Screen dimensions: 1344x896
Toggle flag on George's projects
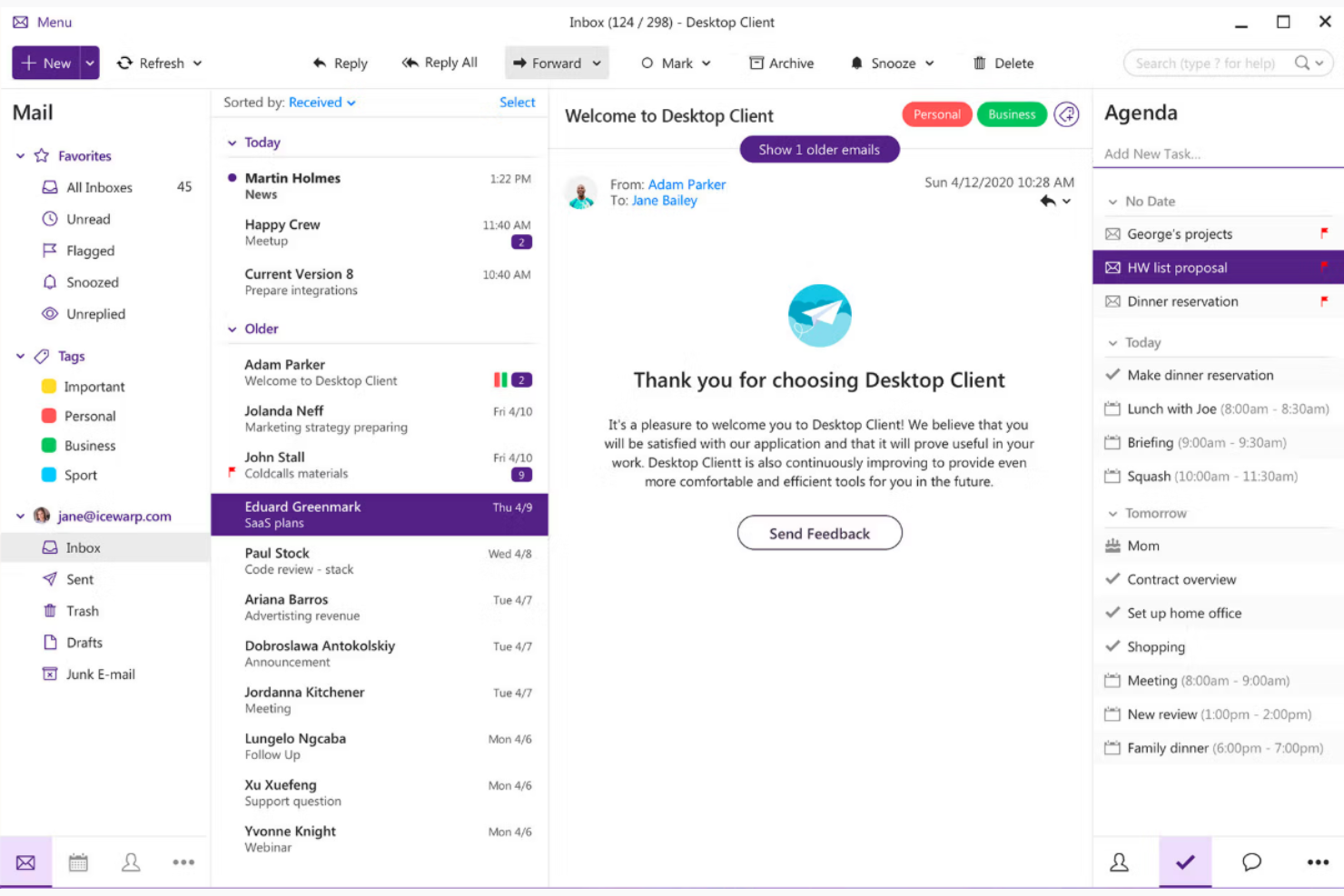pos(1324,233)
